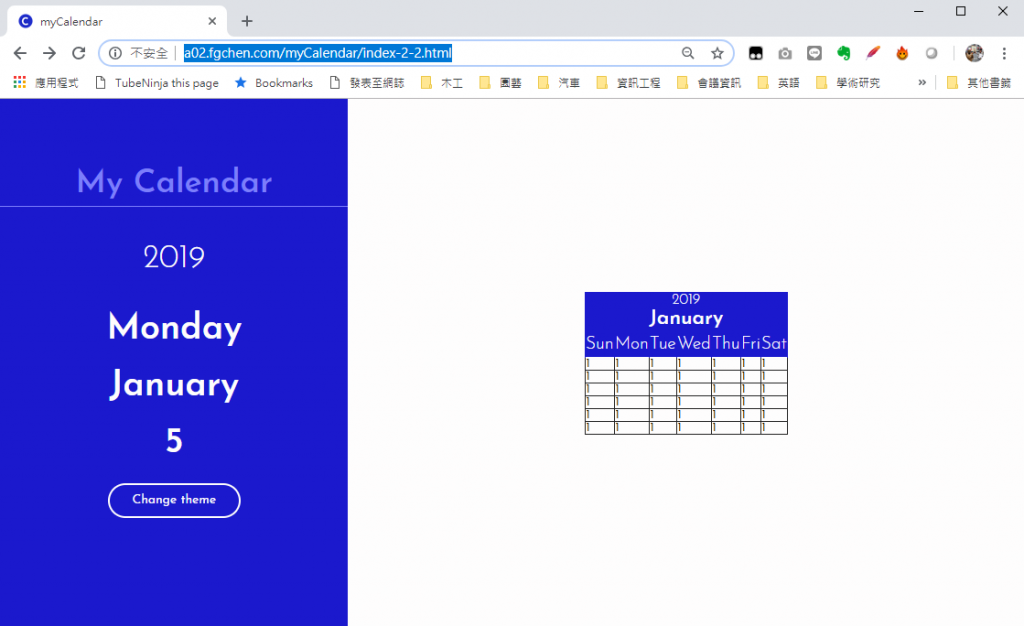The height and width of the screenshot is (626, 1024).
Task: Click the Sun column header
Action: click(600, 343)
